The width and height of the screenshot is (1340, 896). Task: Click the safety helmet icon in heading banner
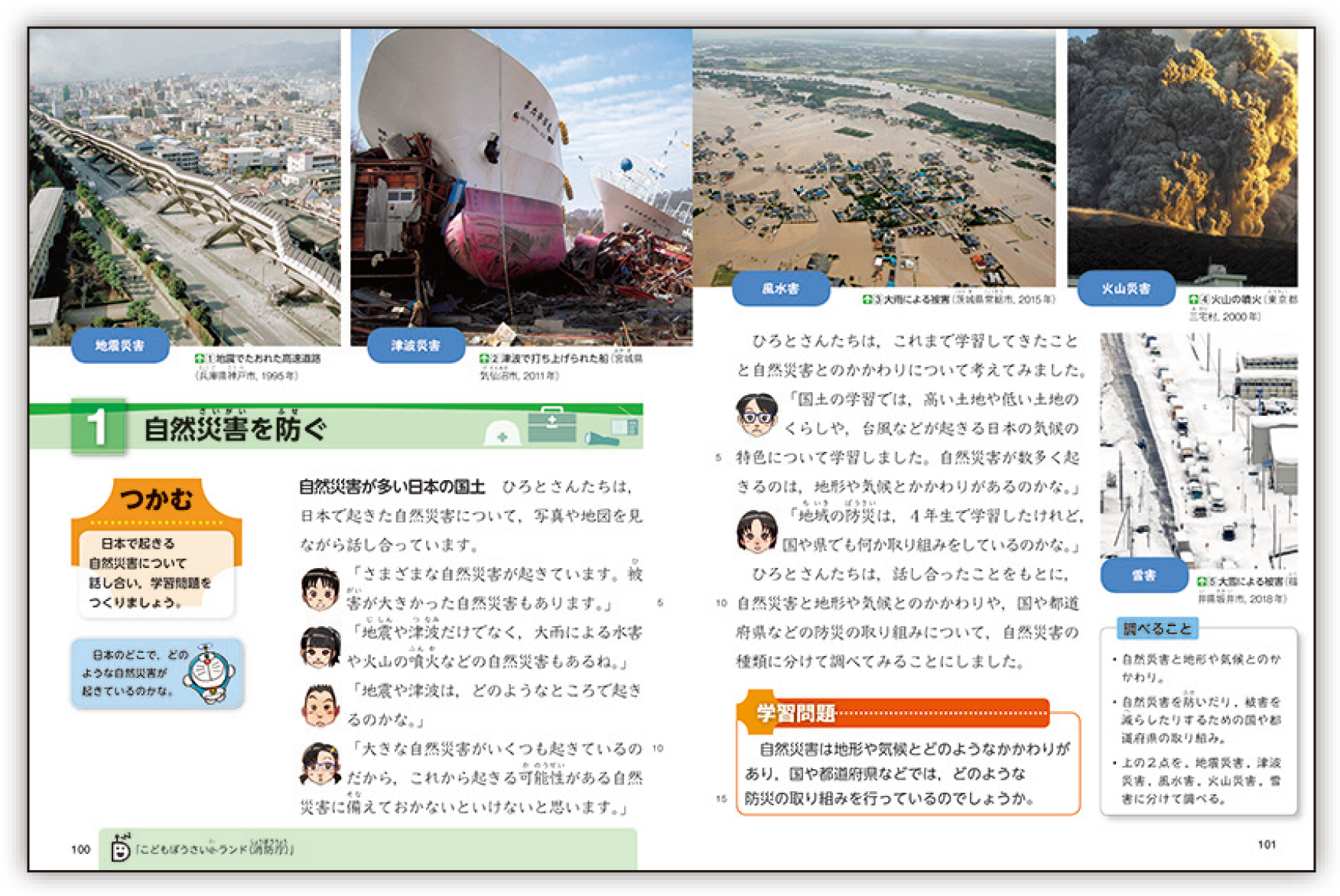pos(502,433)
